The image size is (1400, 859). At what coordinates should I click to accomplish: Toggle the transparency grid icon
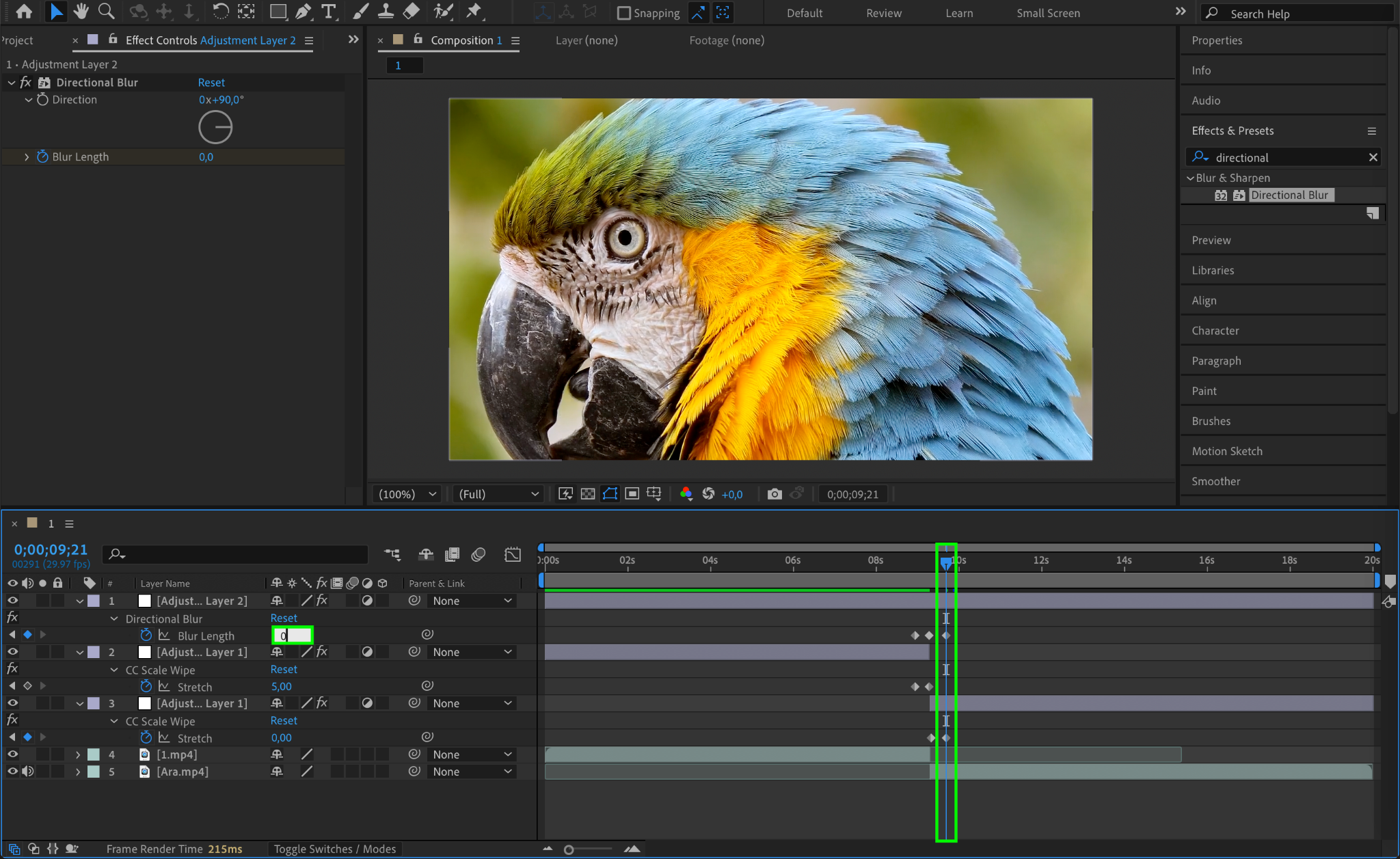tap(588, 494)
